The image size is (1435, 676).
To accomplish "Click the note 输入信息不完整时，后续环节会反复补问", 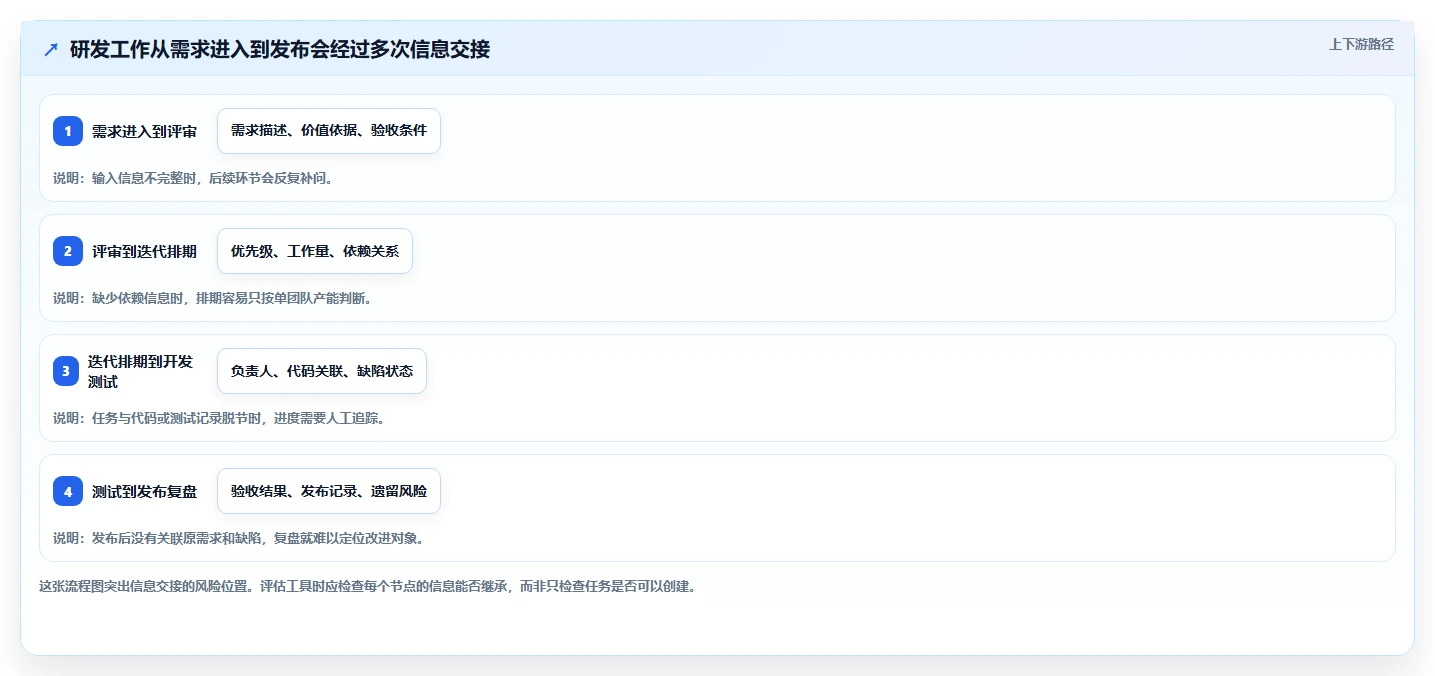I will [193, 178].
